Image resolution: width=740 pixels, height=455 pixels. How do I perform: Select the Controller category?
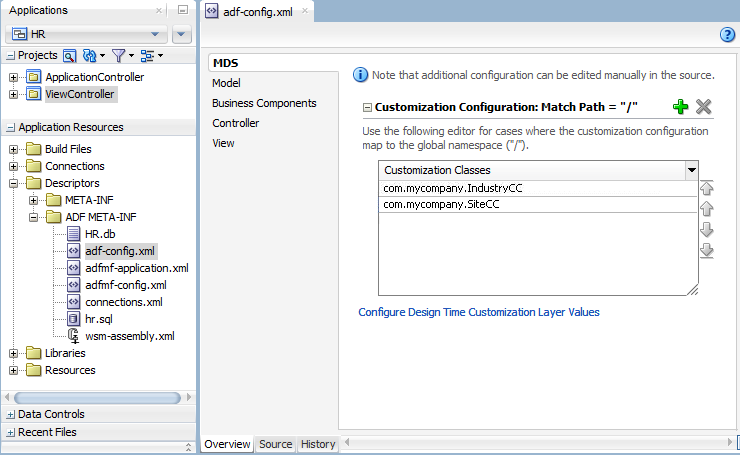235,123
